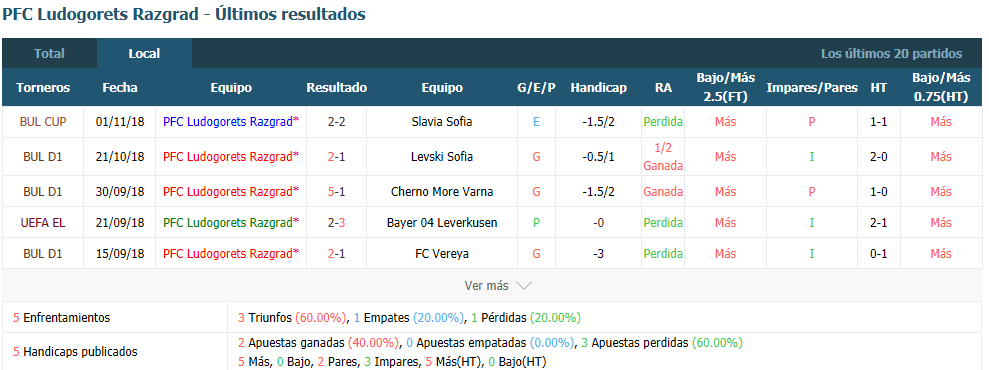Open Bayer 04 Leverkusen team link
Viewport: 989px width, 370px height.
click(442, 223)
